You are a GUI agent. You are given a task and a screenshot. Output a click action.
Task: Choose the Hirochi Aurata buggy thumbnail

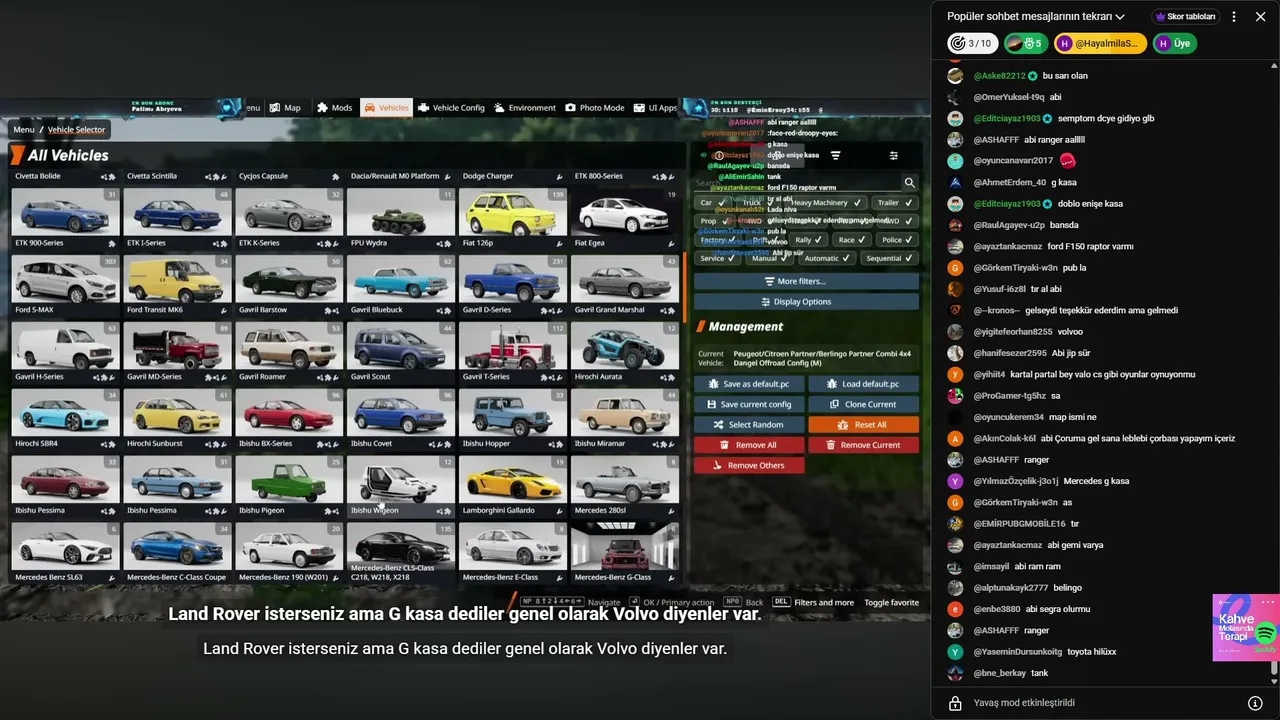click(x=624, y=352)
